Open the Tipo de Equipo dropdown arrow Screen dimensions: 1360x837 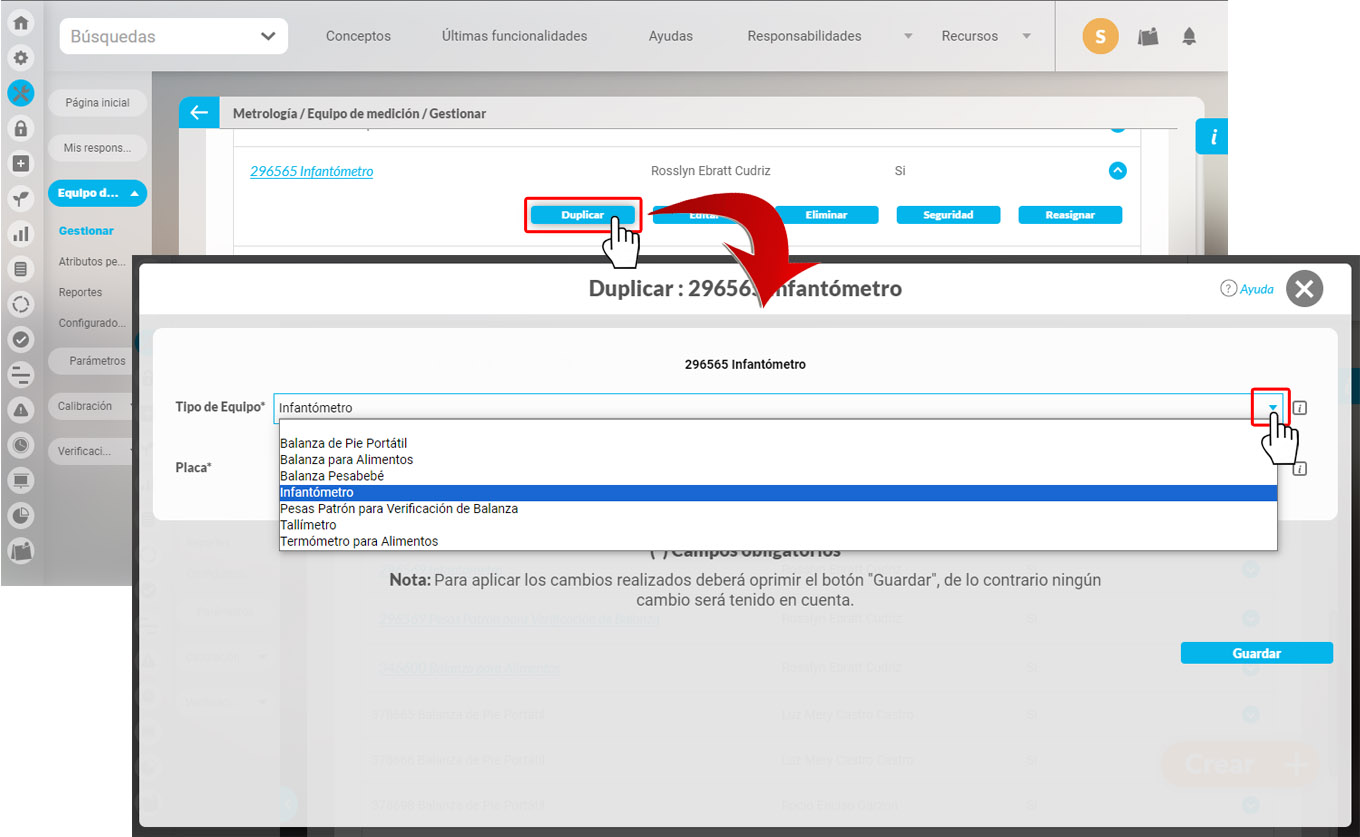click(1272, 408)
